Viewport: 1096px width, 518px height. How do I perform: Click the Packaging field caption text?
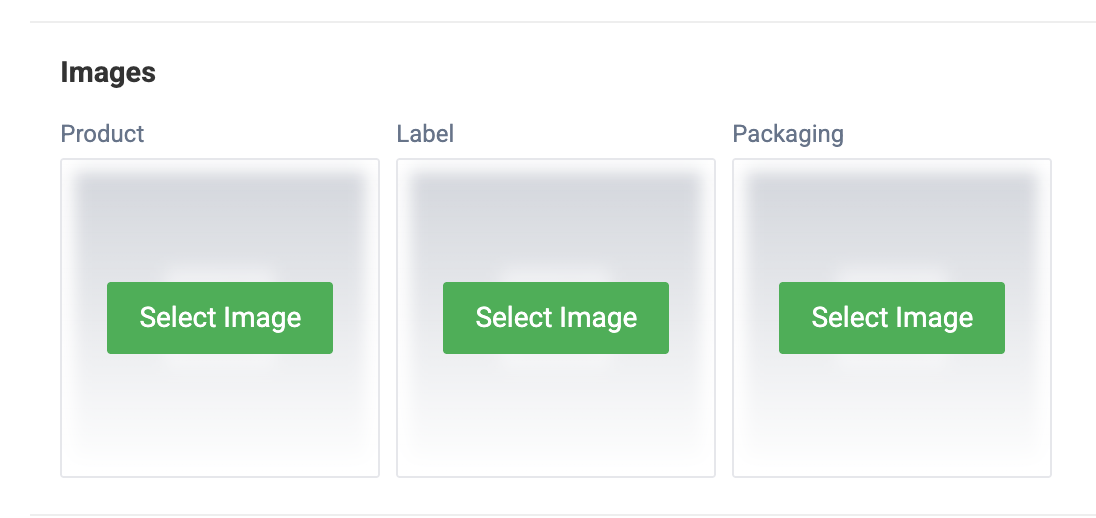click(x=788, y=134)
